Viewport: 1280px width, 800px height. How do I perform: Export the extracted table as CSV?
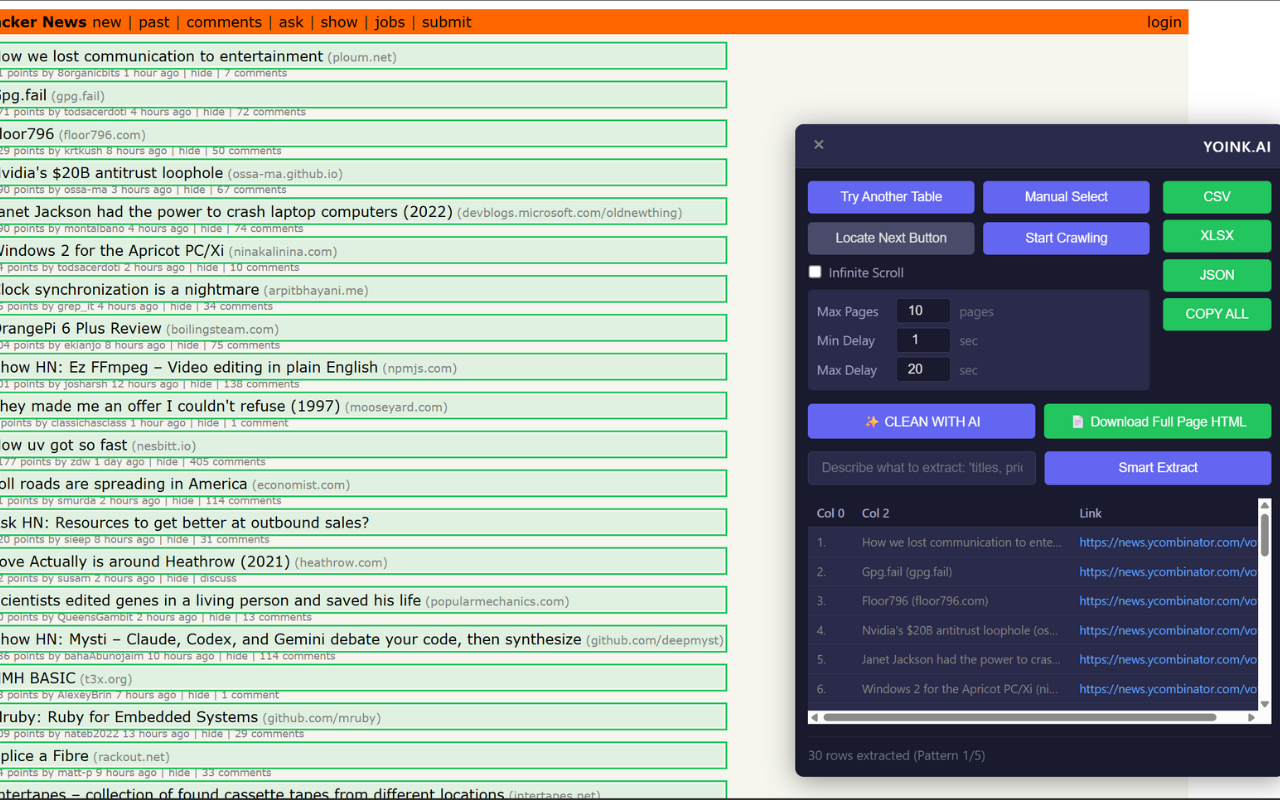(x=1216, y=197)
